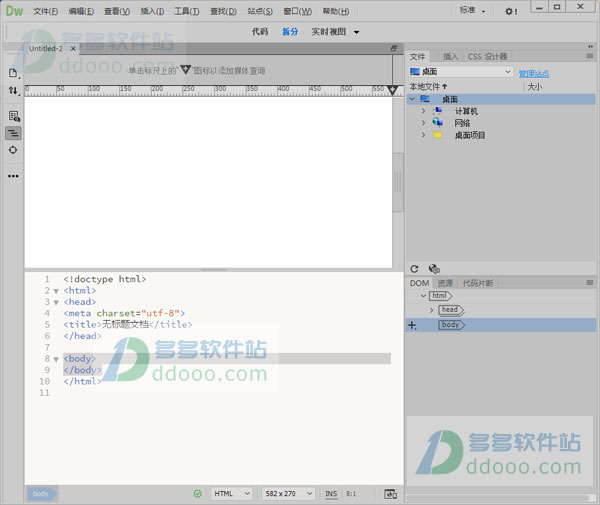600x505 pixels.
Task: Open the 582 x 270 window size dropdown
Action: tap(289, 494)
